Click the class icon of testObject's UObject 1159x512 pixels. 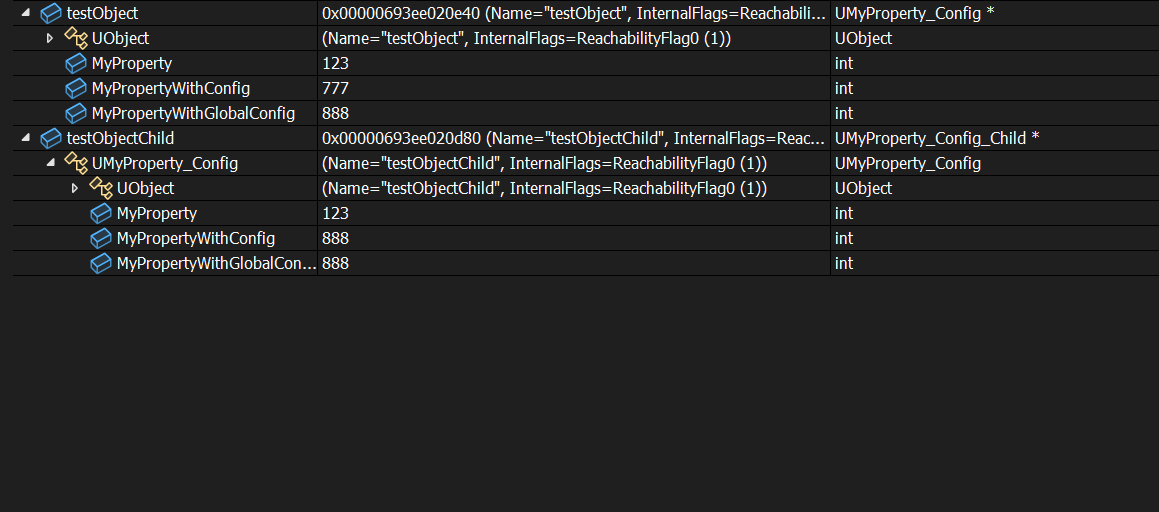[76, 38]
